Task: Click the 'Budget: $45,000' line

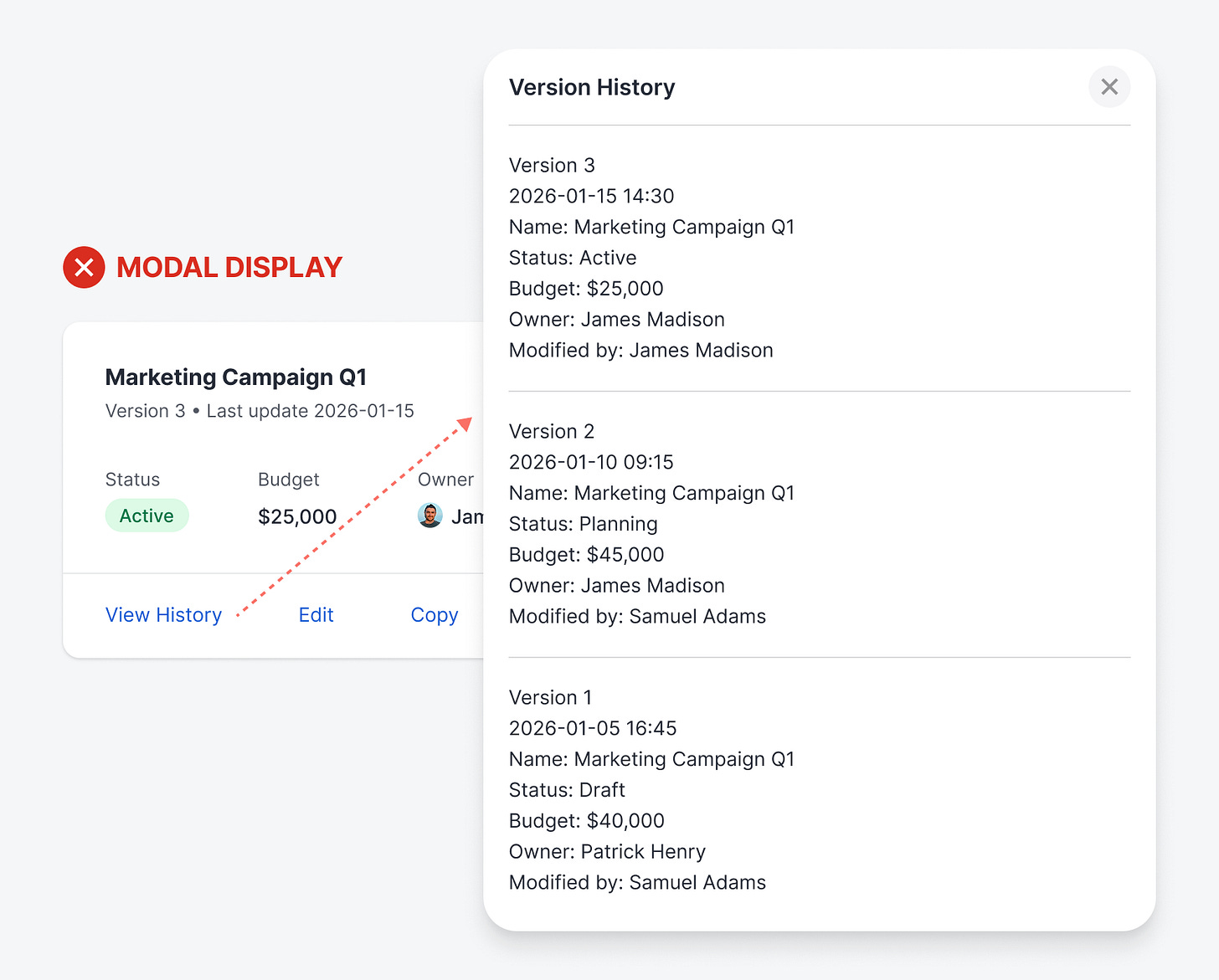Action: click(x=586, y=555)
